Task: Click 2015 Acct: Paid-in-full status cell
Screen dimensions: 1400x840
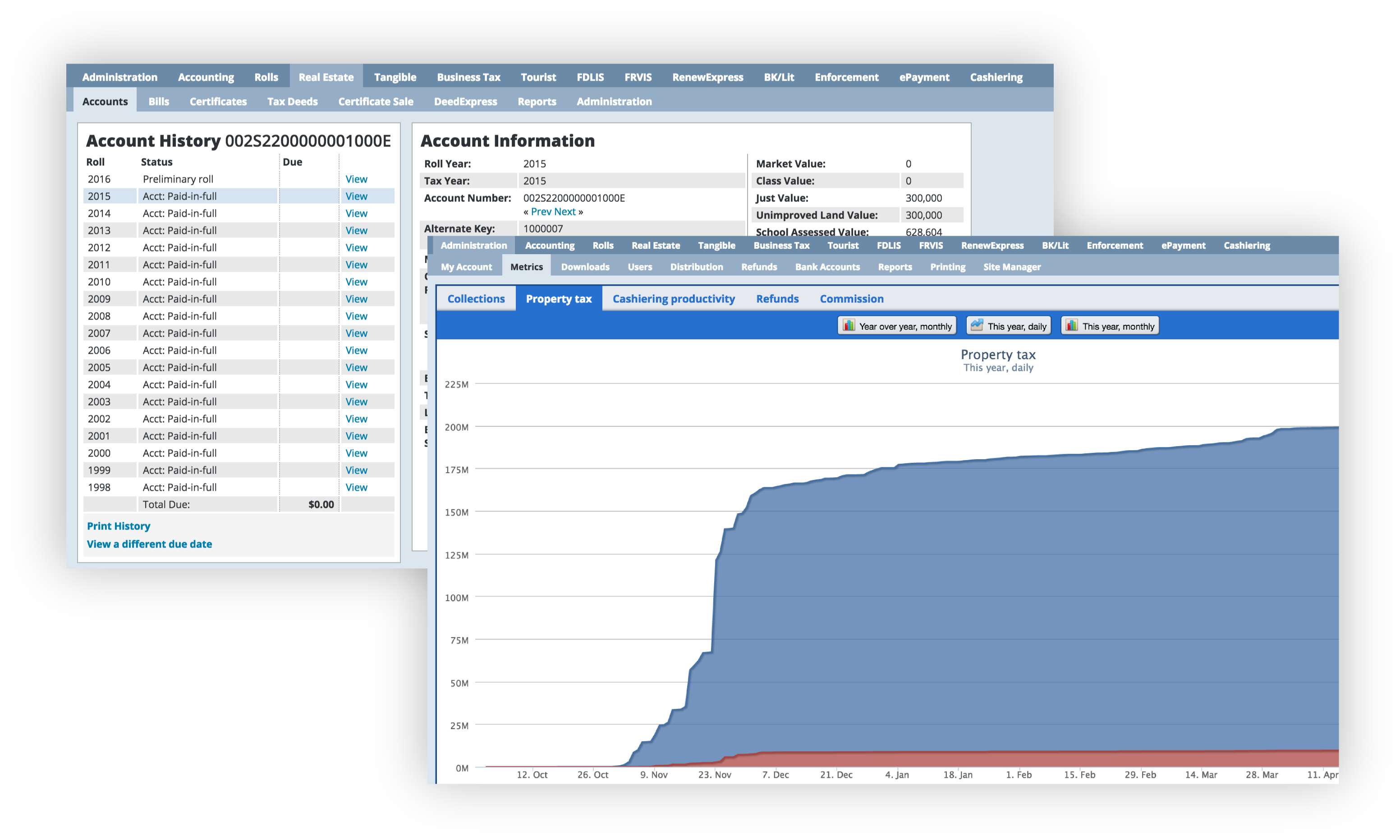Action: (207, 196)
